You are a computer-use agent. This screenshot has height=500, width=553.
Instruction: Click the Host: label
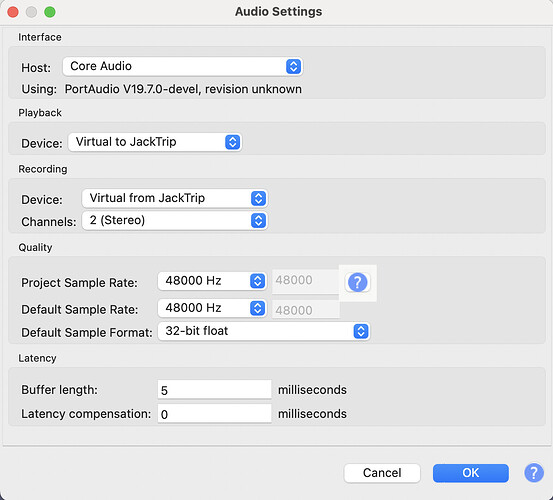(36, 68)
